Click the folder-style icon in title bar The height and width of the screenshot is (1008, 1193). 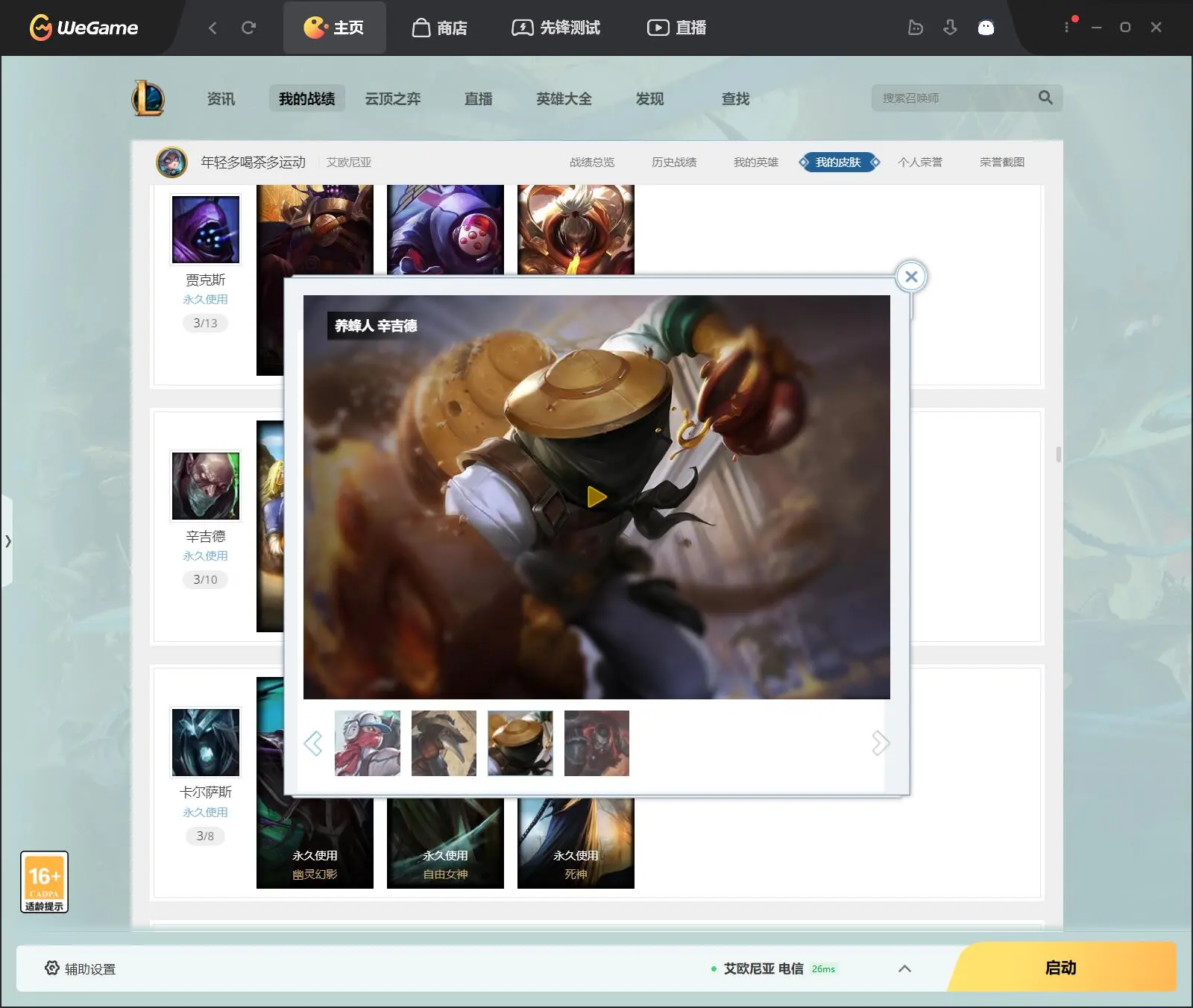point(915,28)
